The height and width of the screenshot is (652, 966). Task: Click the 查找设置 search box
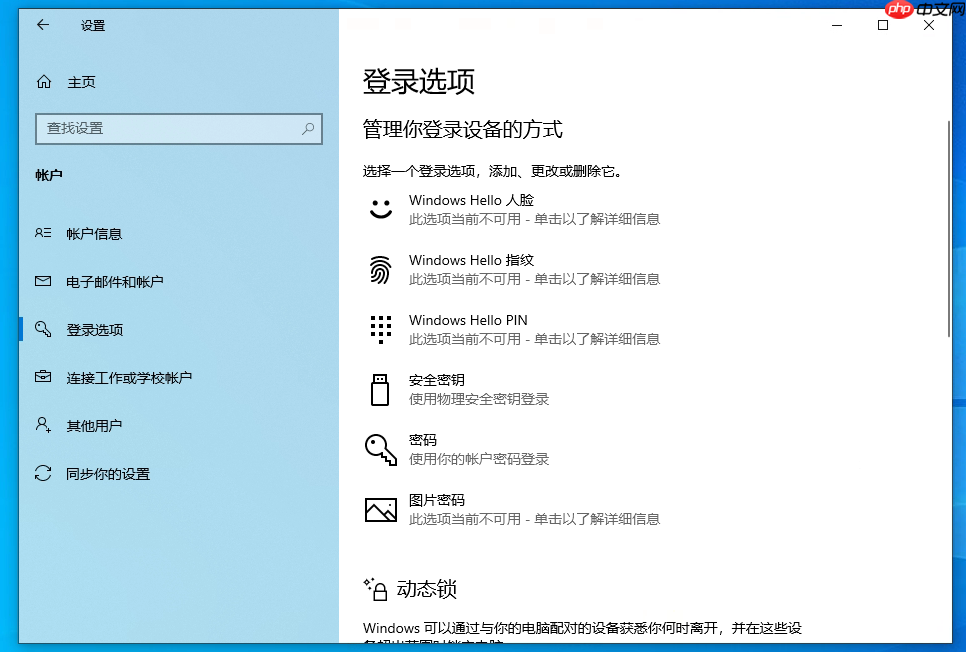[x=178, y=129]
